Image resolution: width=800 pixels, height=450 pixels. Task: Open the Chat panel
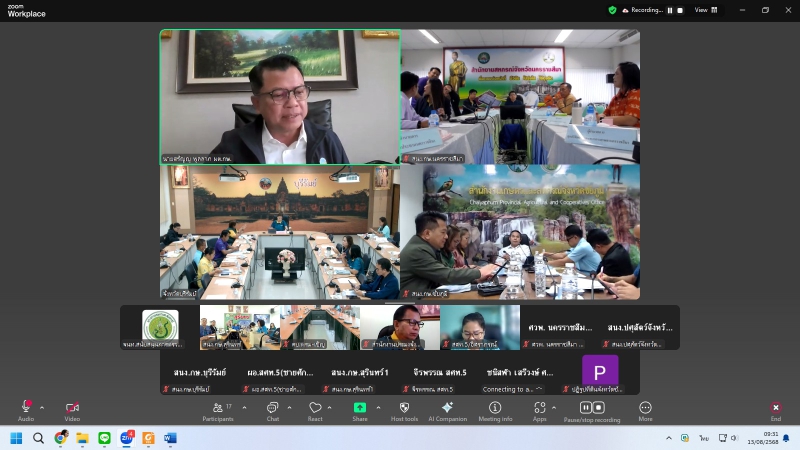pyautogui.click(x=272, y=411)
